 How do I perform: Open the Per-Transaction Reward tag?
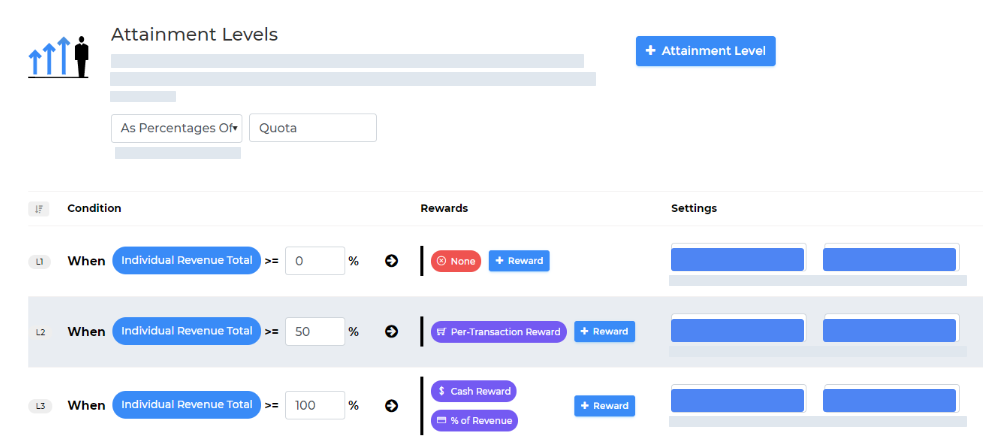[498, 332]
